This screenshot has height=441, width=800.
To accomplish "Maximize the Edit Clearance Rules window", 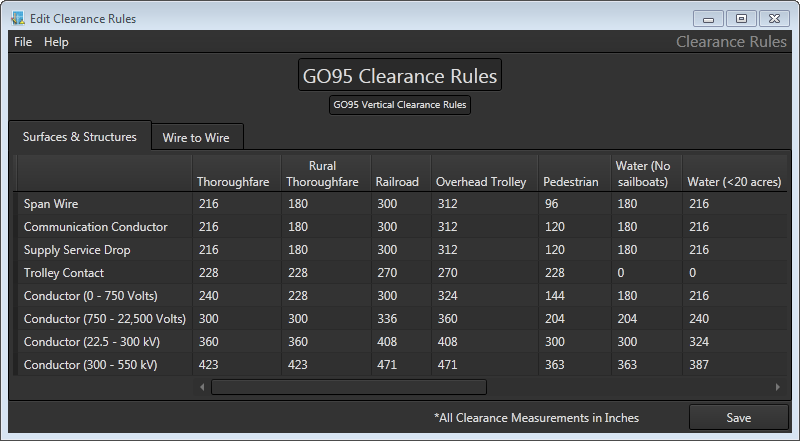I will coord(741,18).
